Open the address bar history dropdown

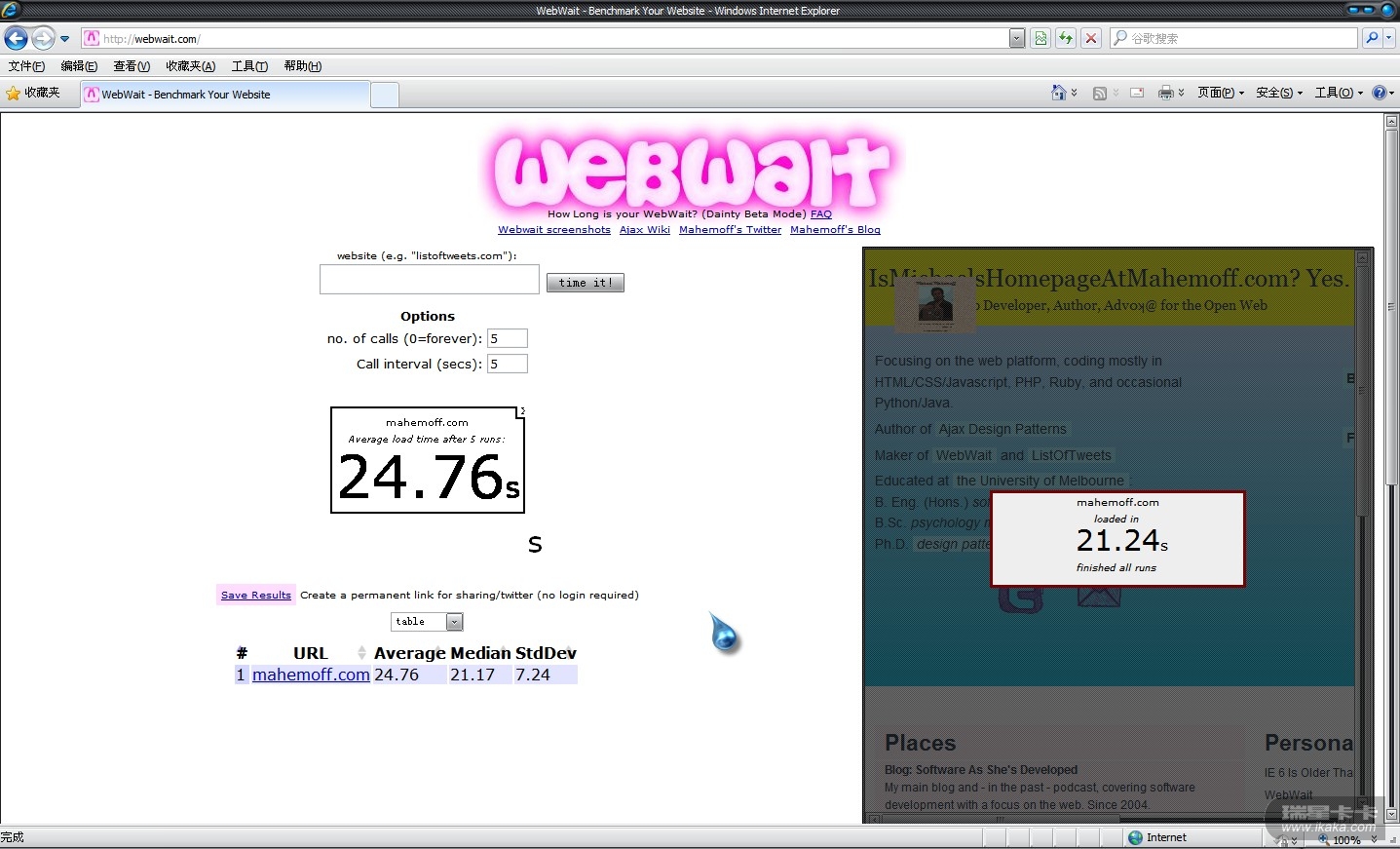point(1017,38)
